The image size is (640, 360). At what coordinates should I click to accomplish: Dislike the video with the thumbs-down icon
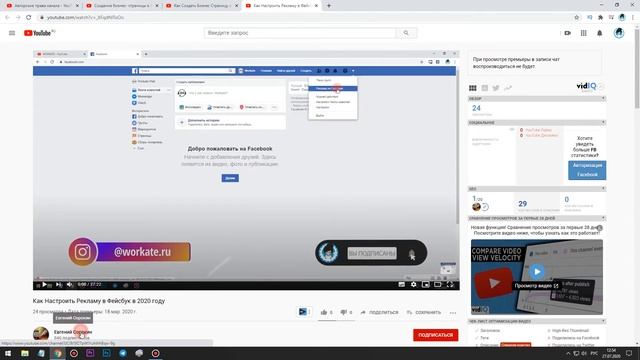click(344, 312)
